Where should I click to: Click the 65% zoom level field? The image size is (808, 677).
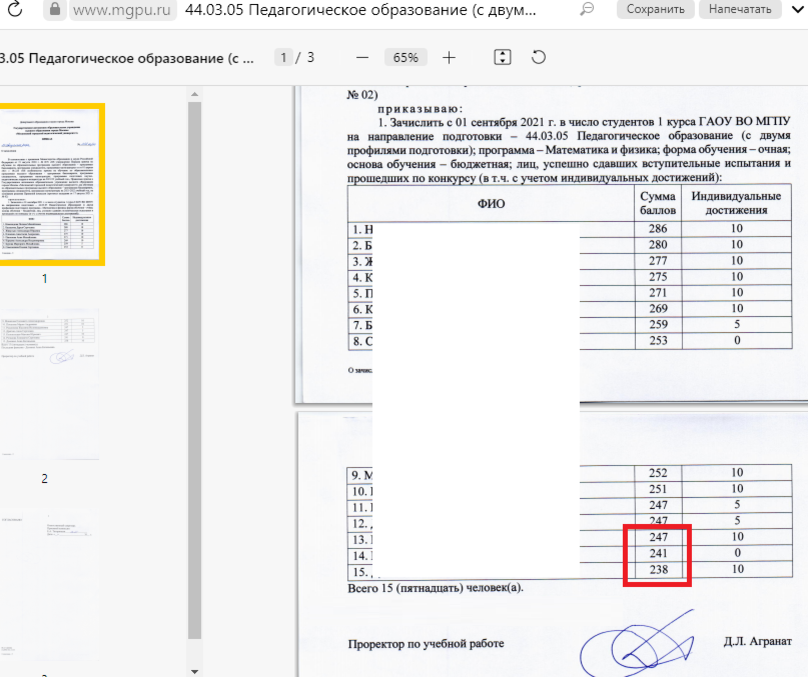point(406,58)
